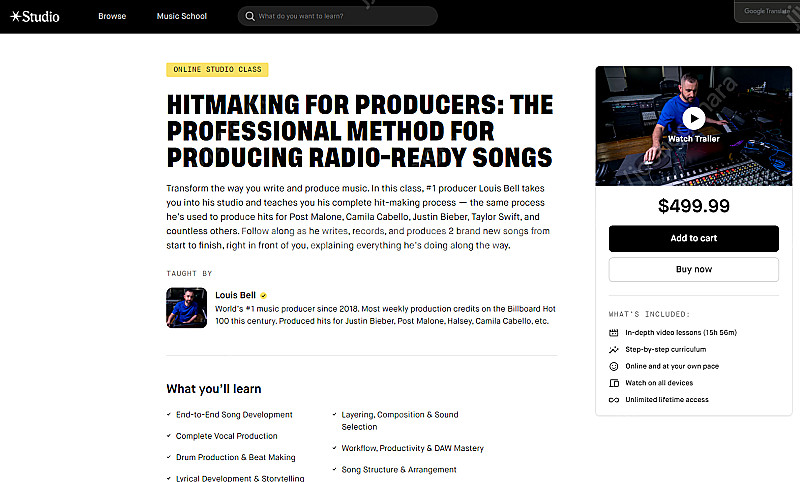800x482 pixels.
Task: Click the checkmark beside Complete Vocal Production
Action: click(168, 436)
